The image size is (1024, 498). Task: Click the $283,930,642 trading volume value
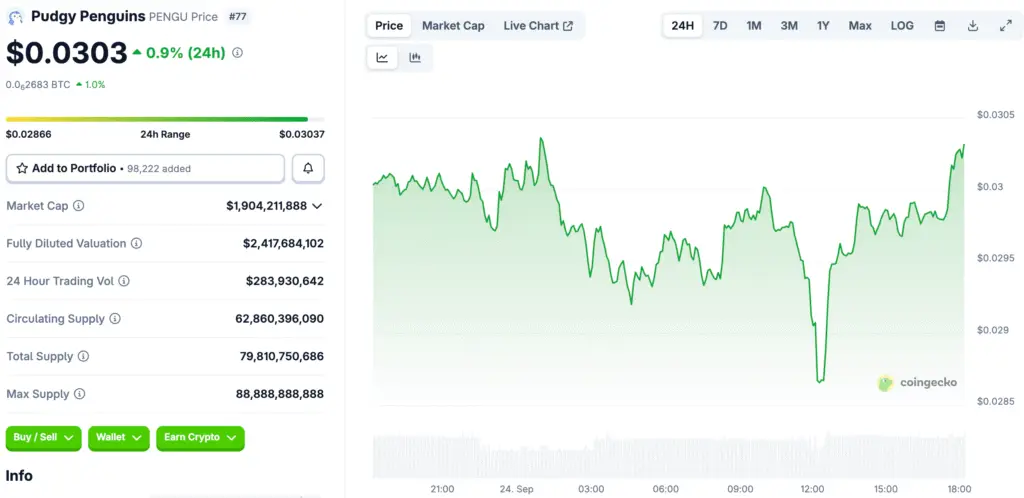[285, 281]
